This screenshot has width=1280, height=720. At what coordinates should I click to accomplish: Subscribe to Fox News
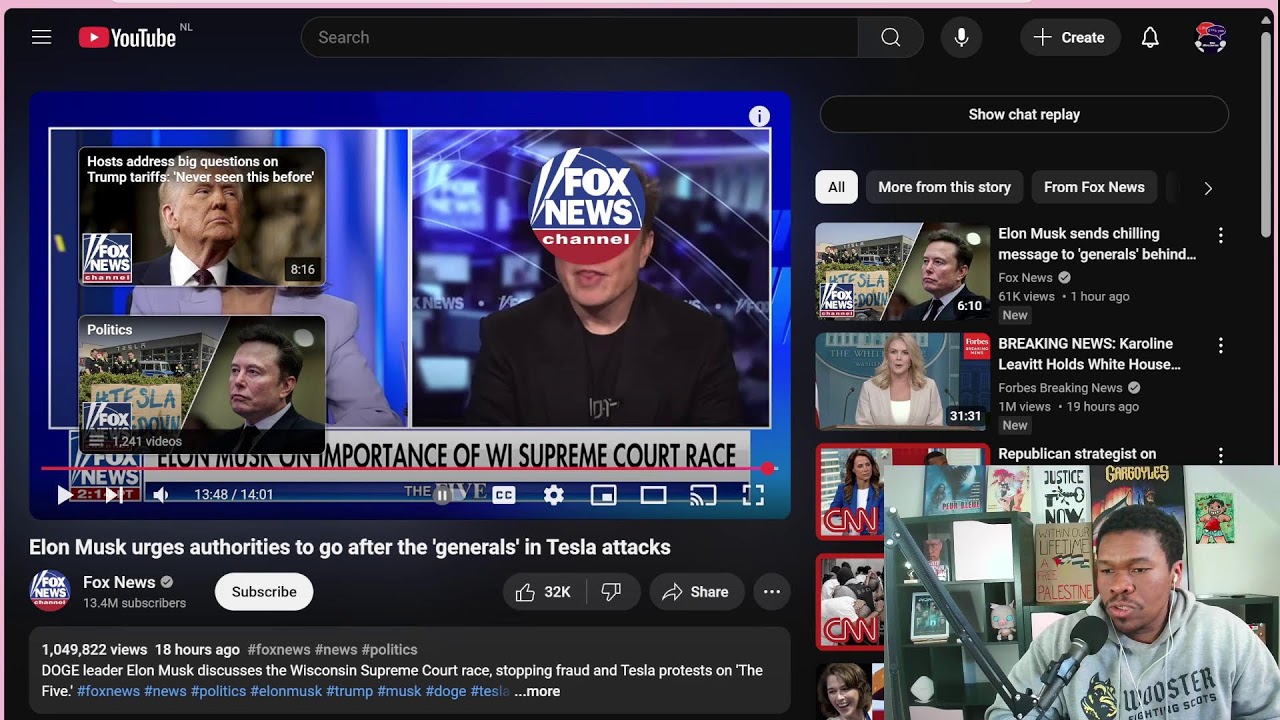(264, 592)
